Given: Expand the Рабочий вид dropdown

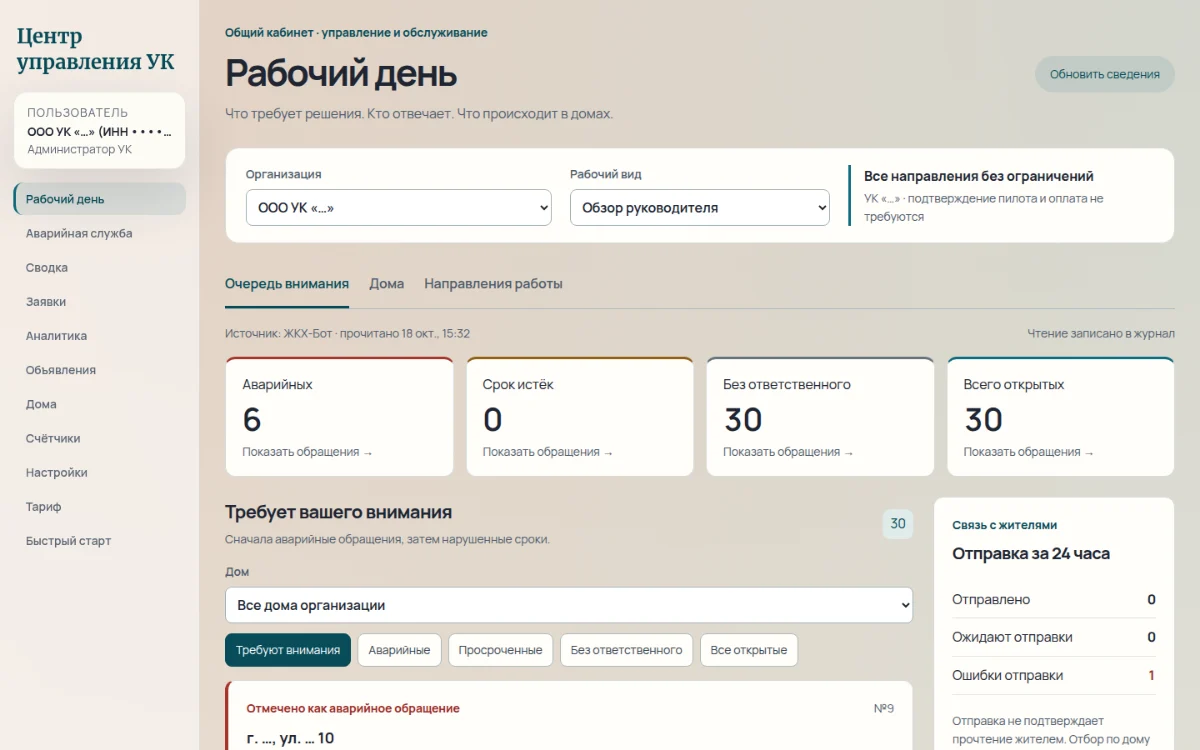Looking at the screenshot, I should pyautogui.click(x=700, y=208).
